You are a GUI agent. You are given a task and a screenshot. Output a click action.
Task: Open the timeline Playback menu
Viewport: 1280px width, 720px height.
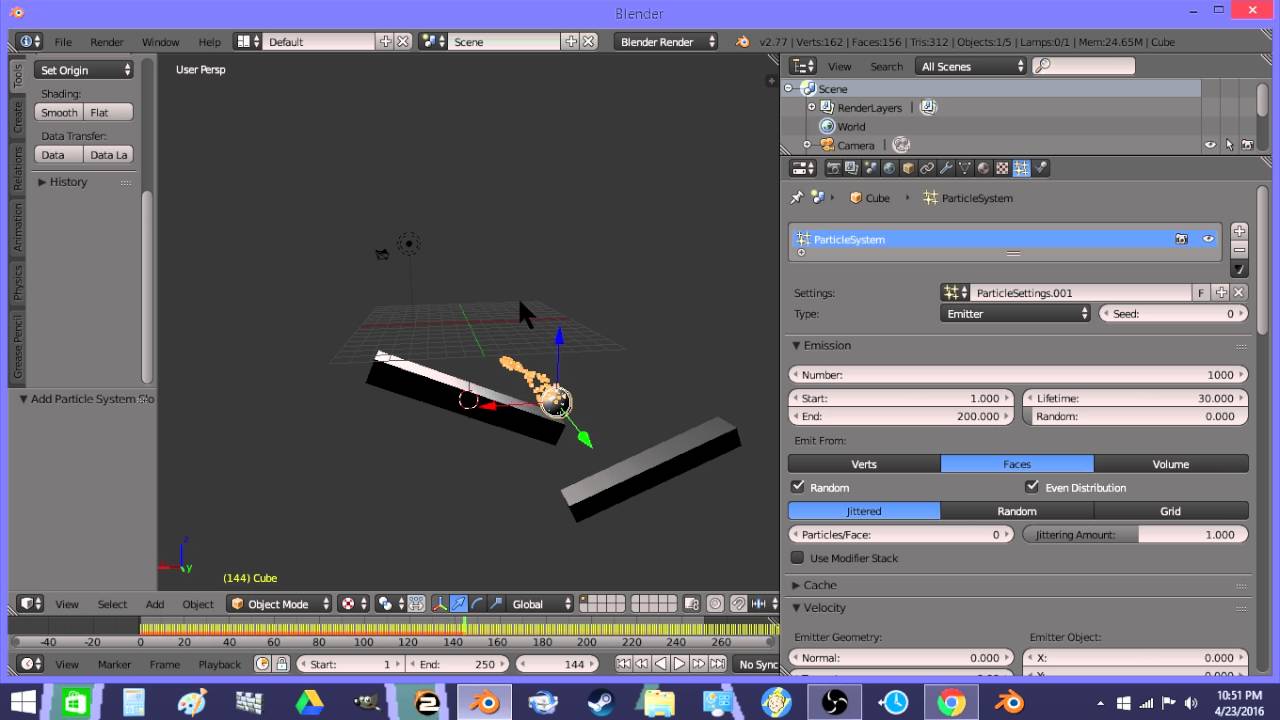pyautogui.click(x=219, y=664)
